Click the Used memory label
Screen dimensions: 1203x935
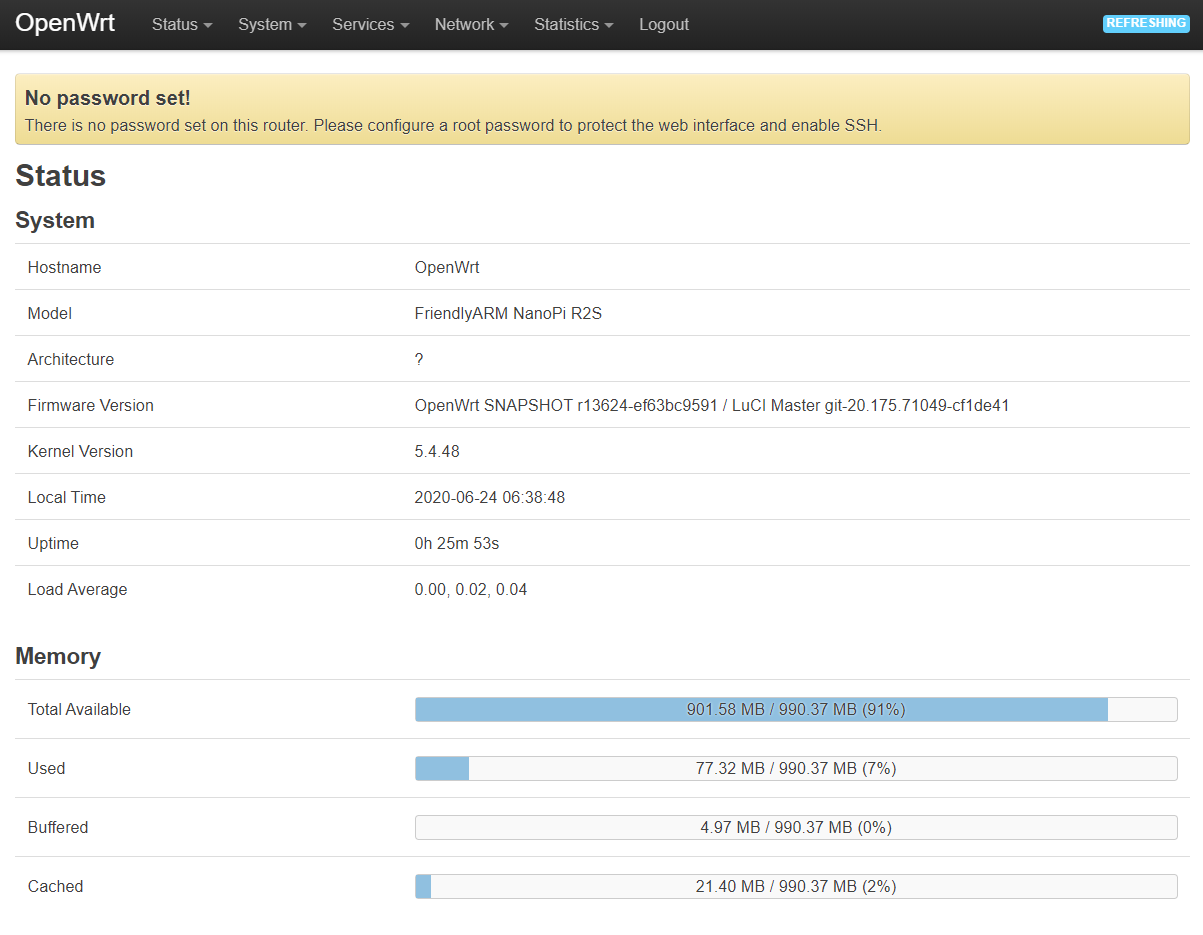(x=46, y=769)
